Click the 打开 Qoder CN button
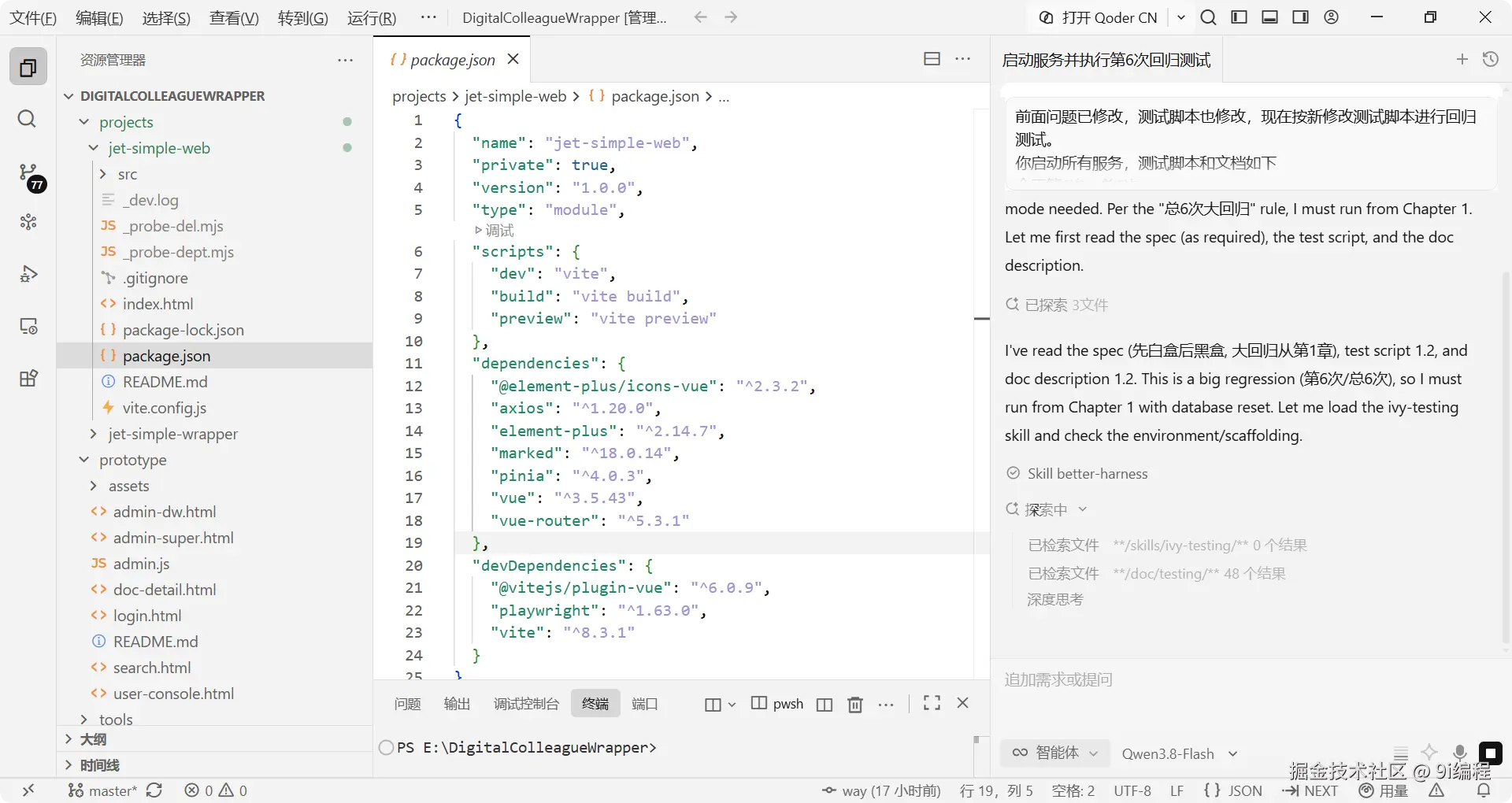Screen dimensions: 1512x803 1099,17
